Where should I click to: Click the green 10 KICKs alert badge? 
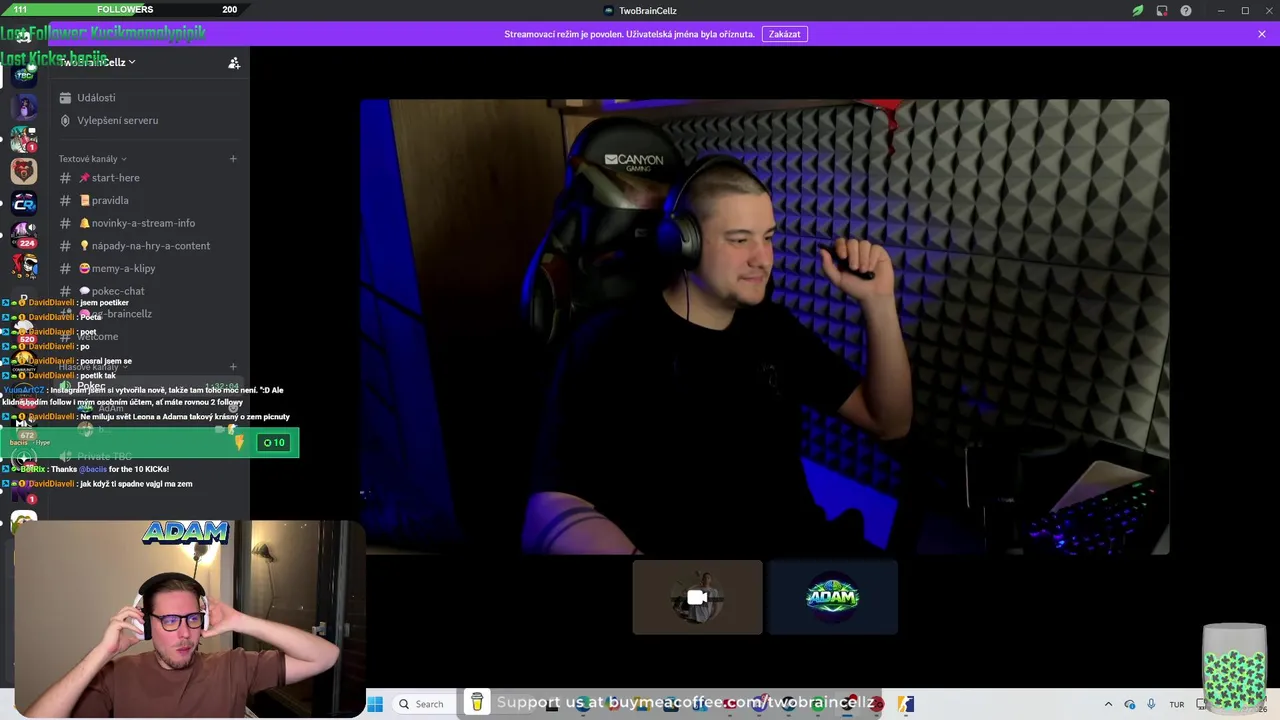(x=274, y=442)
